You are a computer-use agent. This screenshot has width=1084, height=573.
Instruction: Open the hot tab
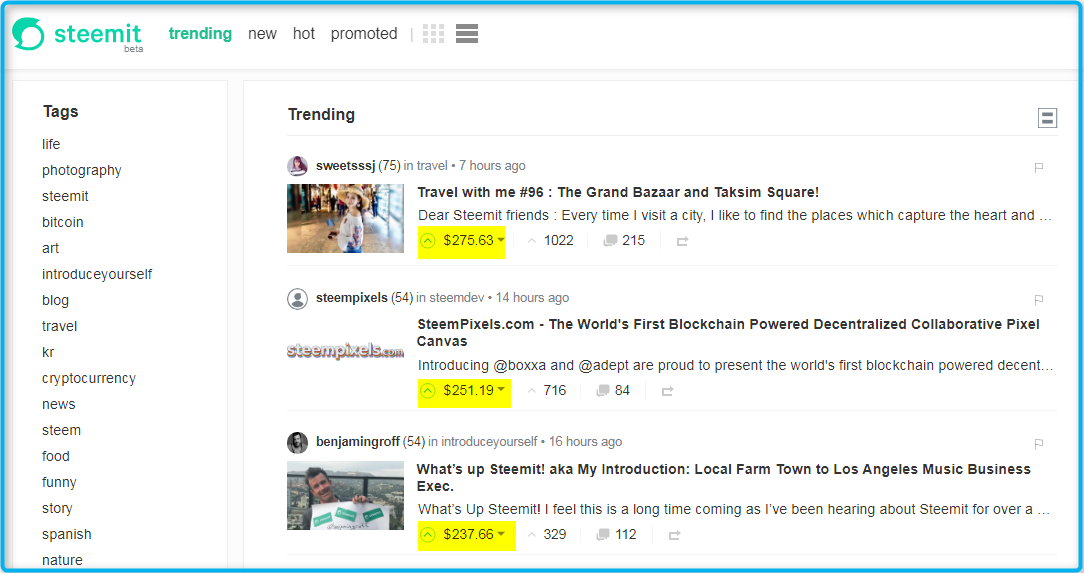click(303, 34)
